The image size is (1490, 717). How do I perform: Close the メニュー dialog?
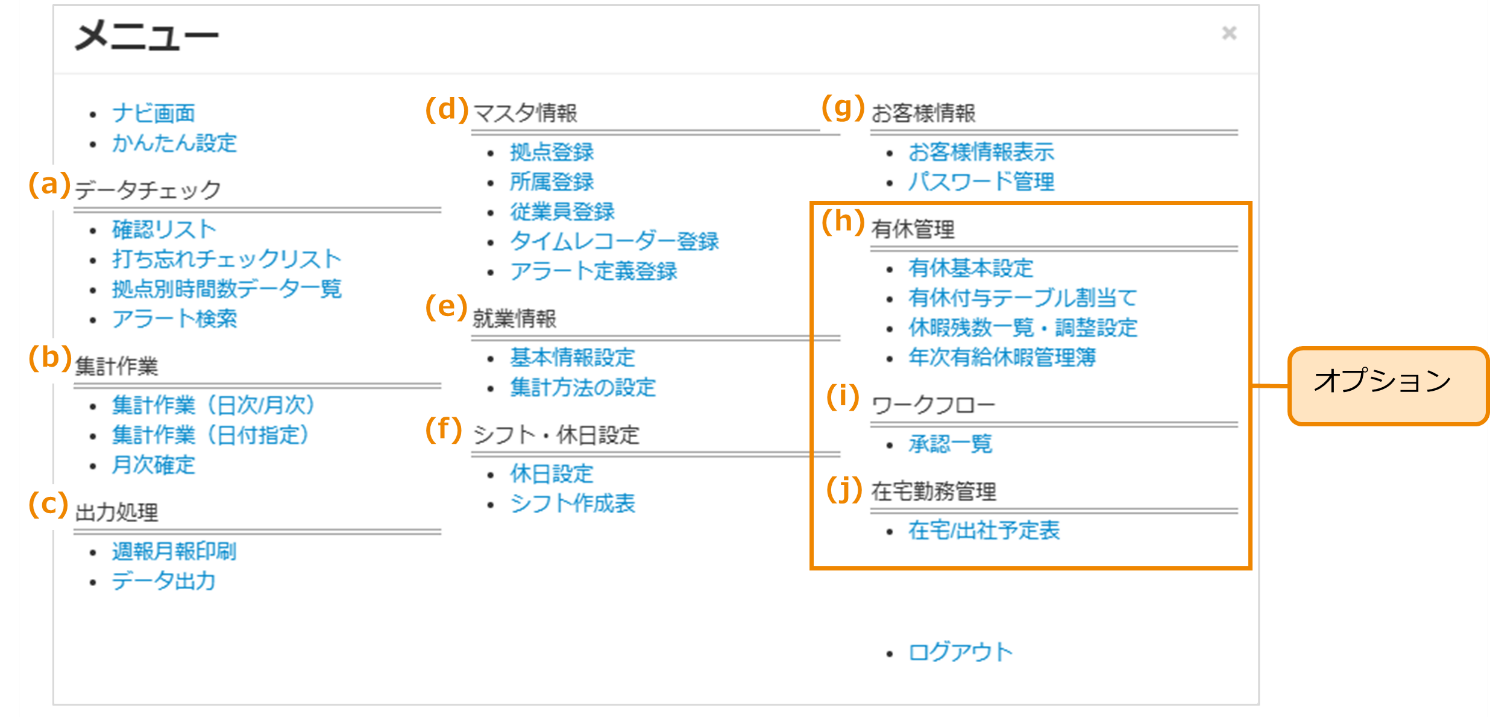click(x=1228, y=31)
